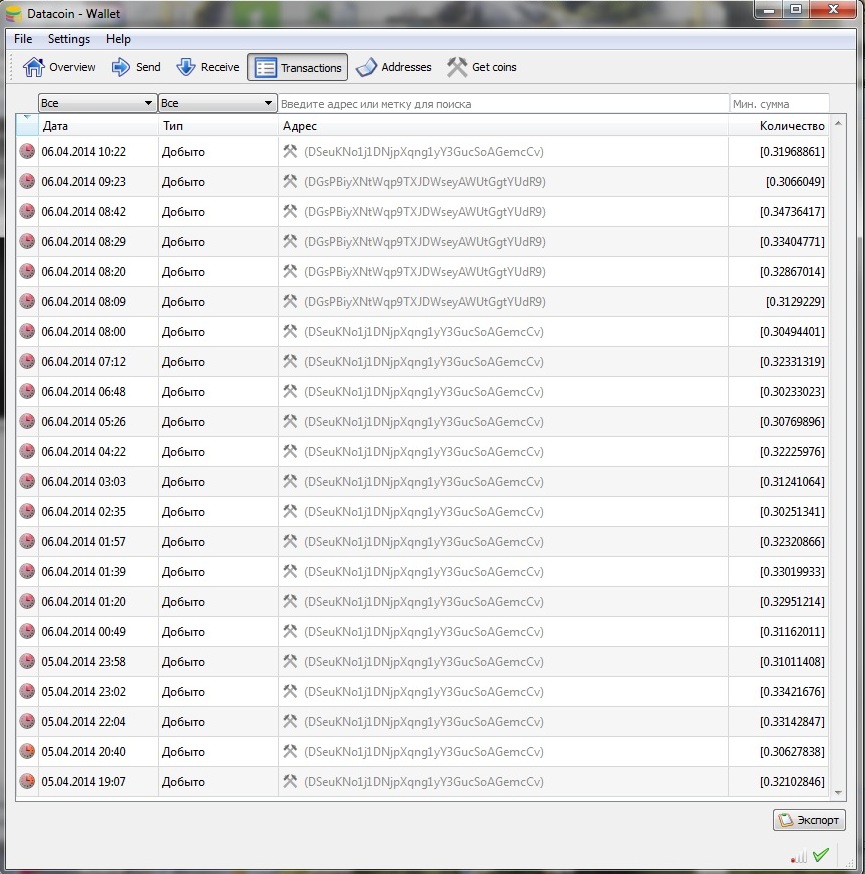Sort transactions by Дата column
Screen dimensions: 865x874
98,126
